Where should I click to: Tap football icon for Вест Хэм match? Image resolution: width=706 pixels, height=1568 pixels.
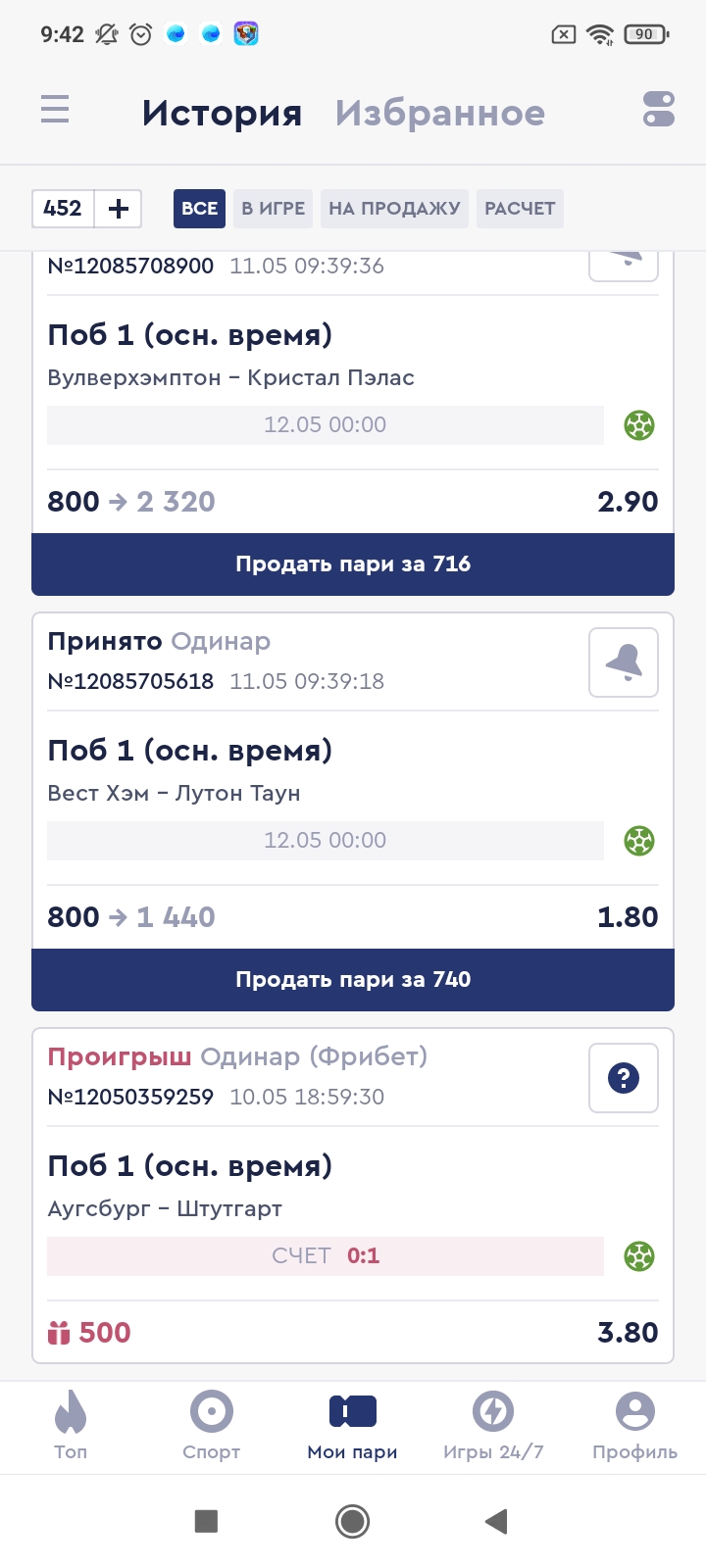click(x=639, y=841)
